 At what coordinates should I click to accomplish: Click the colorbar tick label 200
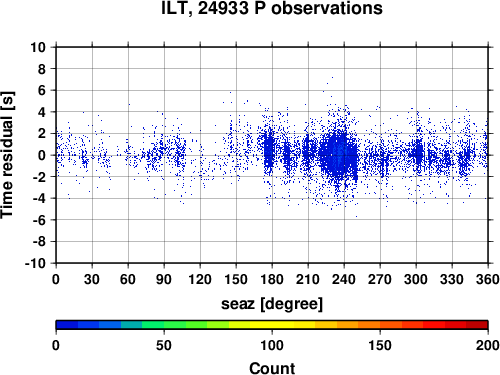coord(487,345)
